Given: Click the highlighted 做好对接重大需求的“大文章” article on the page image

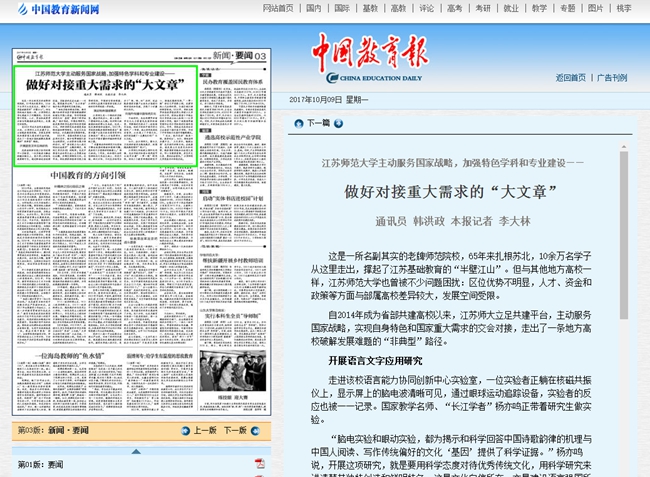Looking at the screenshot, I should (110, 86).
